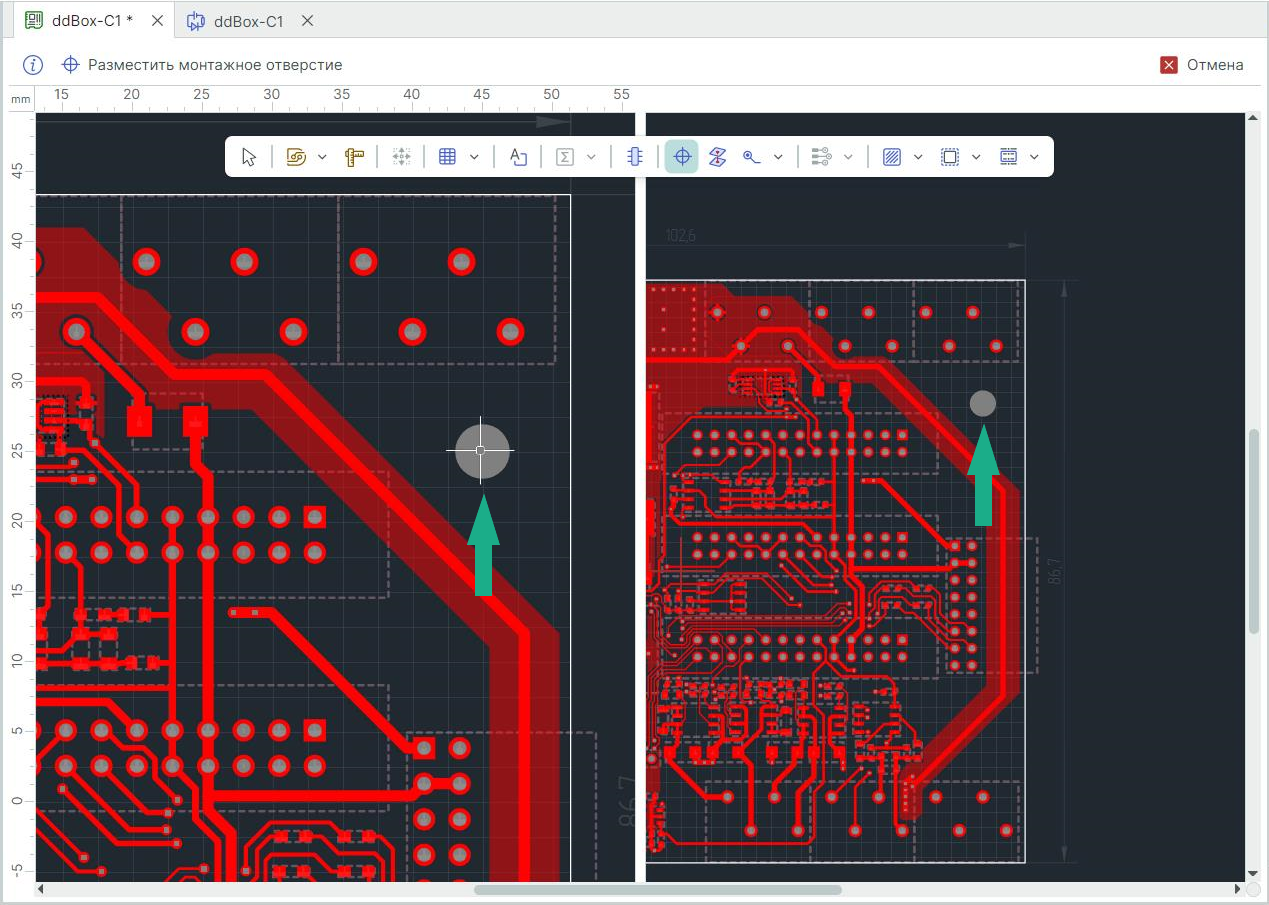Click the route track tool icon
Screen dimensions: 1269x905
pyautogui.click(x=296, y=157)
